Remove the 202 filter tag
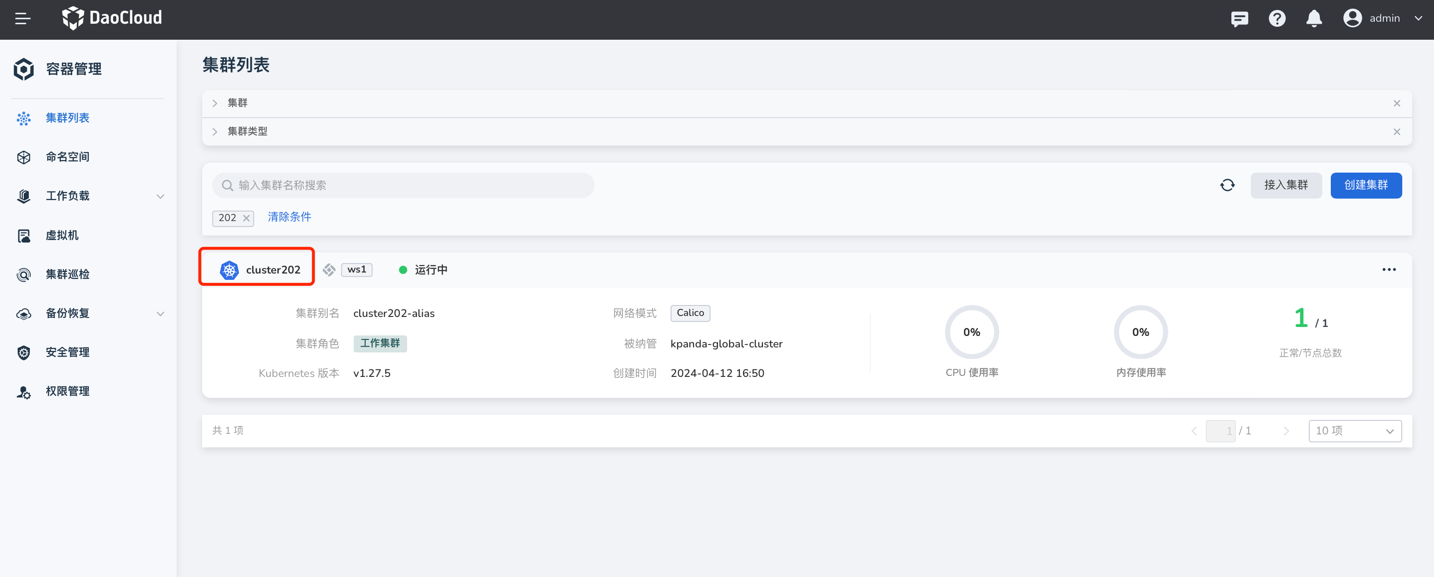1434x577 pixels. [x=246, y=218]
